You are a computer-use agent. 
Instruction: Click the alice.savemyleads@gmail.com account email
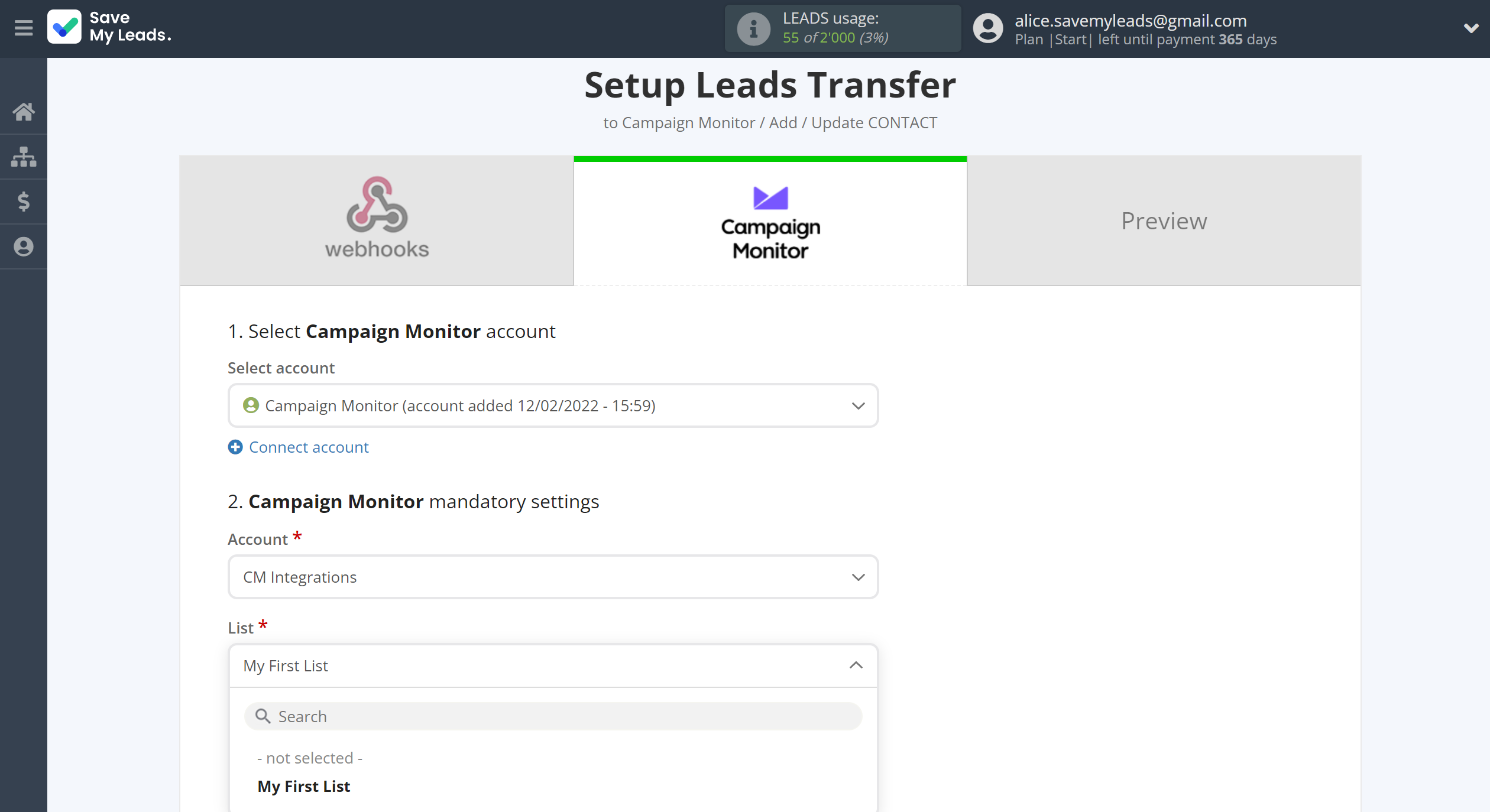pyautogui.click(x=1131, y=20)
